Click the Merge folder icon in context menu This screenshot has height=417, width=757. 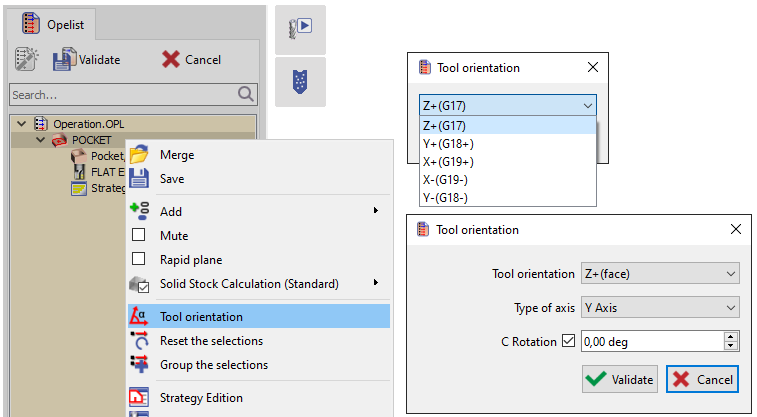pyautogui.click(x=140, y=155)
